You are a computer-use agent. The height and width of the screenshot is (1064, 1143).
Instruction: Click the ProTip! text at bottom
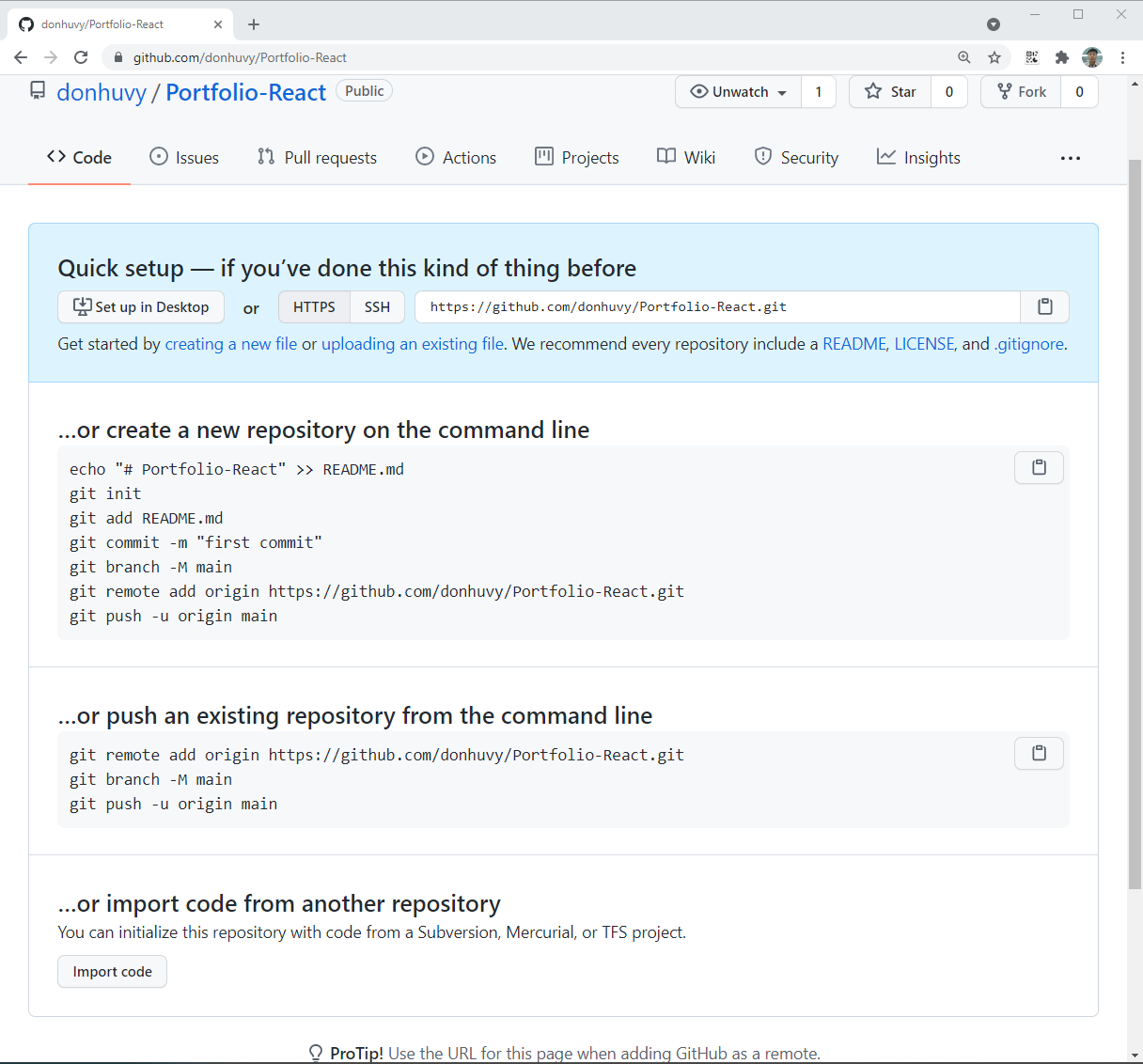click(356, 1054)
